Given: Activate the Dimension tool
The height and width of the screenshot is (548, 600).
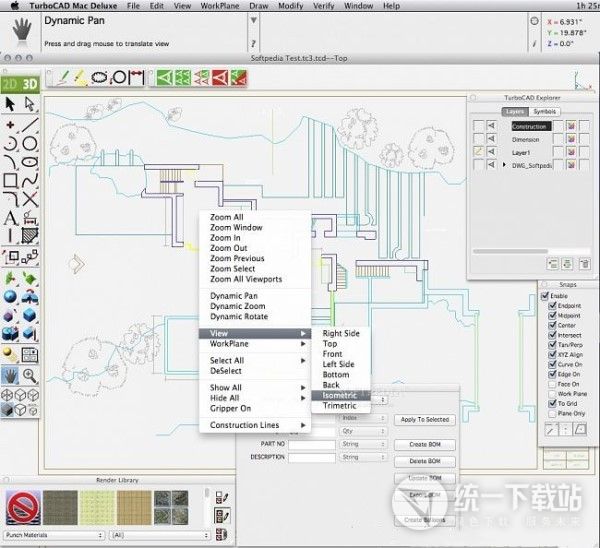Looking at the screenshot, I should click(x=30, y=218).
